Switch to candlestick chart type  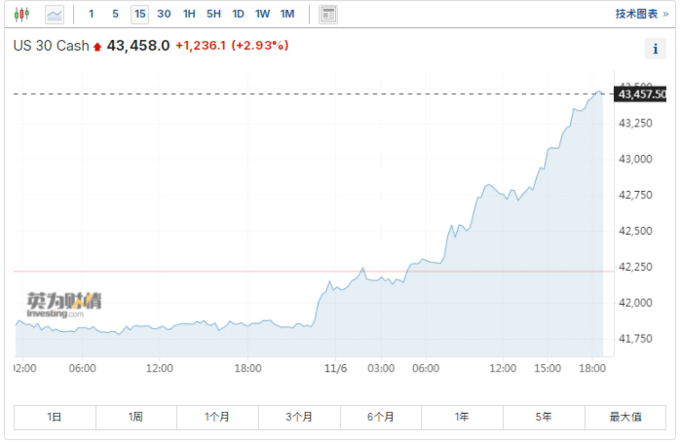click(22, 15)
